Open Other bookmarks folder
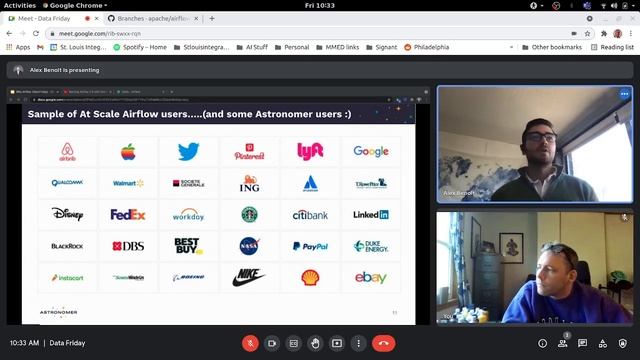Viewport: 640px width, 360px height. (552, 47)
